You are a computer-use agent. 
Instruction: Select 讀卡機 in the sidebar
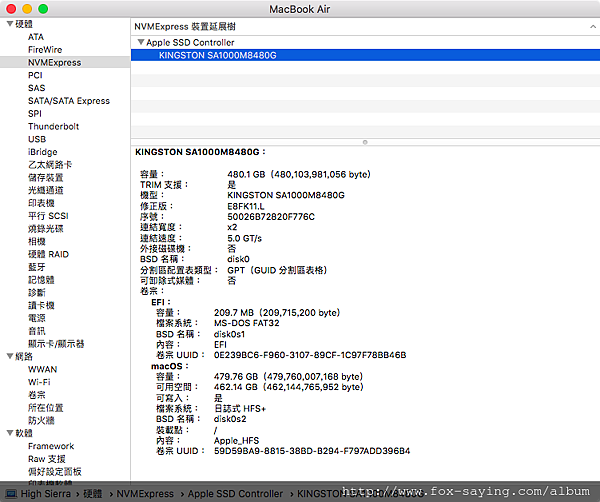[41, 305]
